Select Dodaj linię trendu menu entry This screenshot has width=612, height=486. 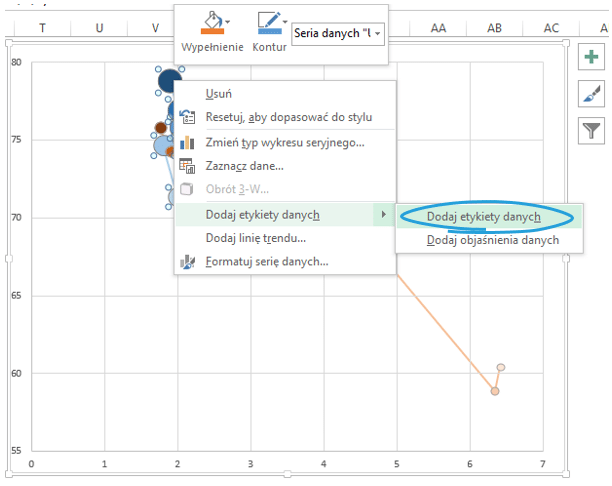[255, 238]
